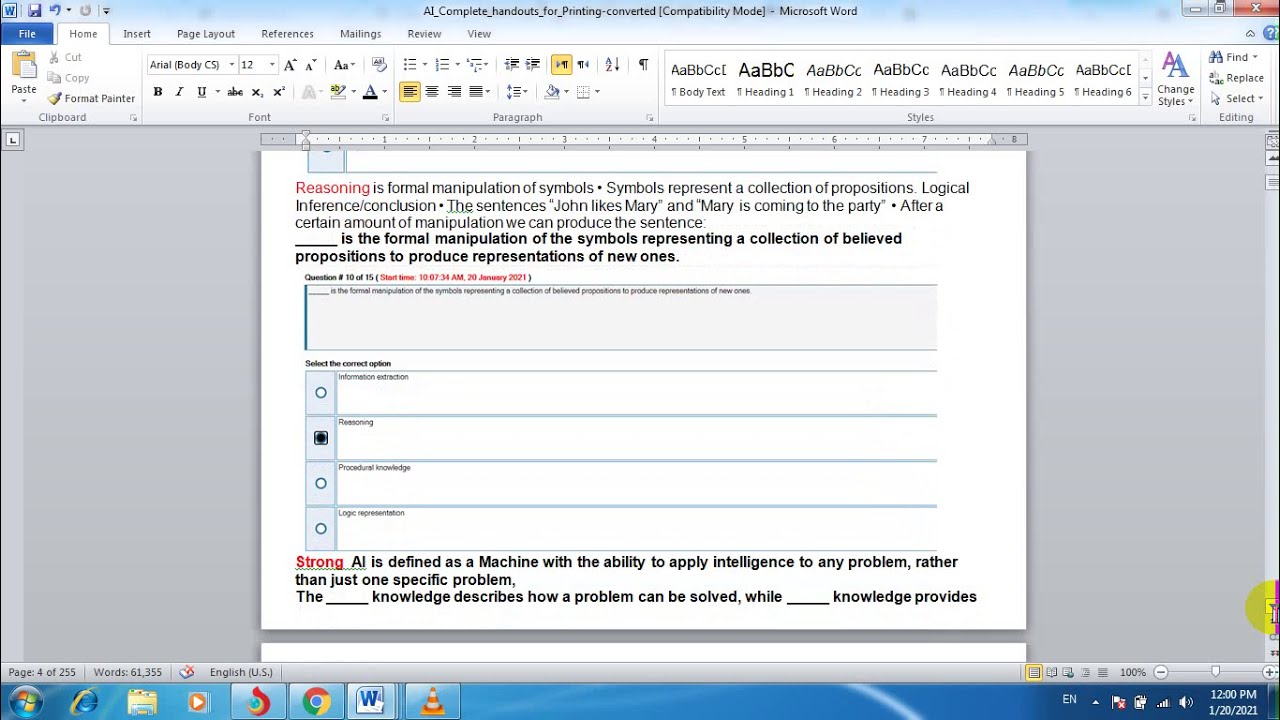Select the Information extraction radio option

coord(320,393)
